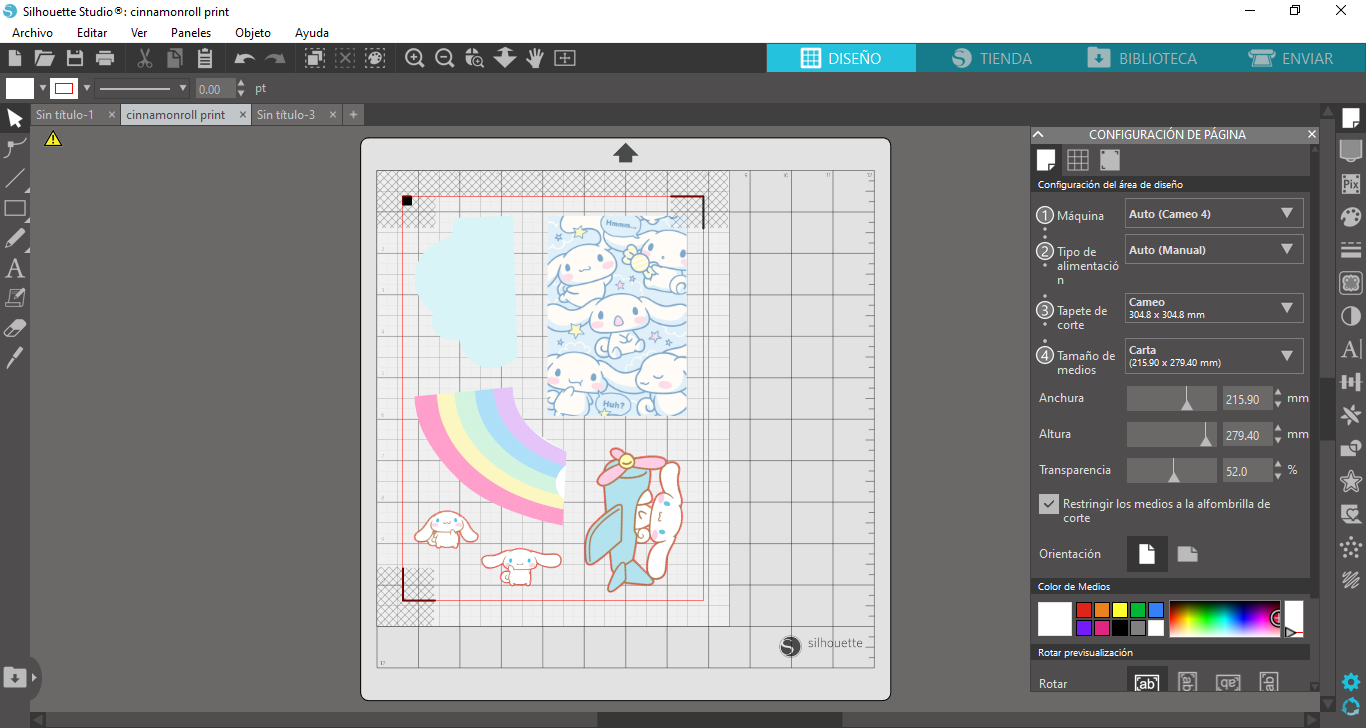
Task: Open the Pix panel icon
Action: pos(1351,184)
